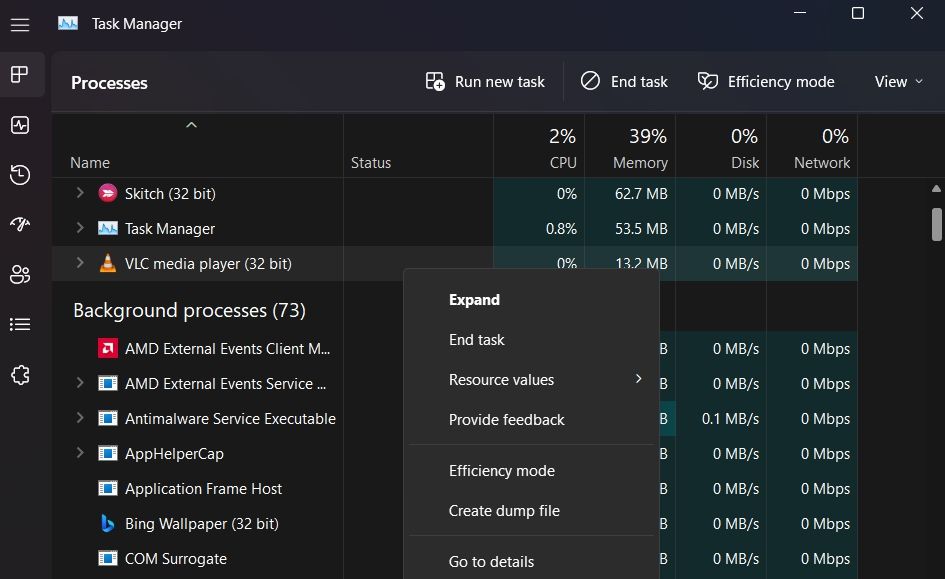Screen dimensions: 945x579
Task: Choose End task from the context menu
Action: coord(532,340)
